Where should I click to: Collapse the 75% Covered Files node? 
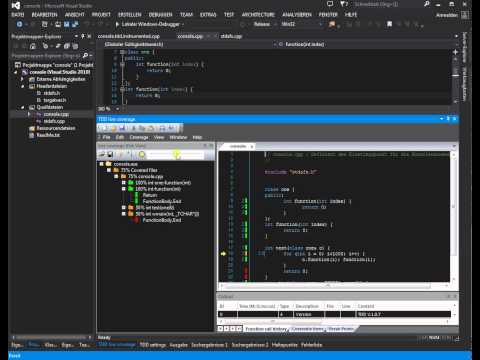point(109,170)
